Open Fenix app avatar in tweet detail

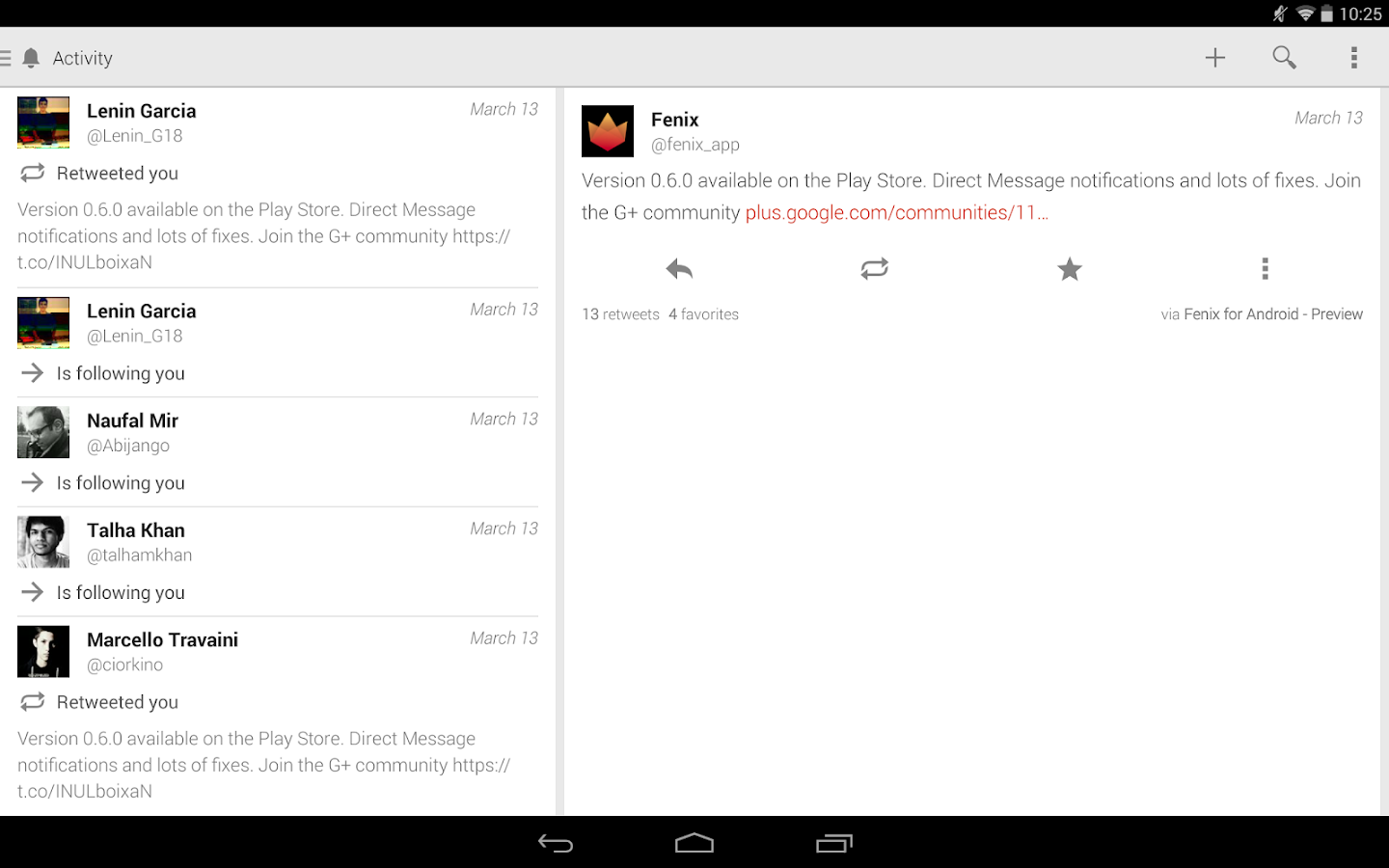pos(608,131)
